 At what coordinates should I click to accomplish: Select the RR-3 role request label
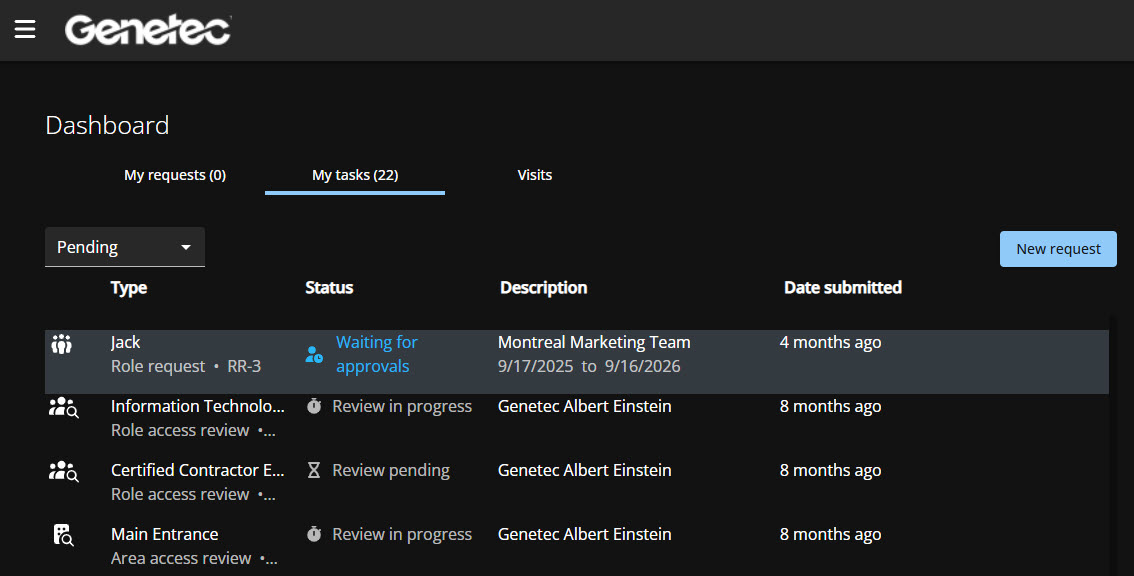pyautogui.click(x=244, y=366)
